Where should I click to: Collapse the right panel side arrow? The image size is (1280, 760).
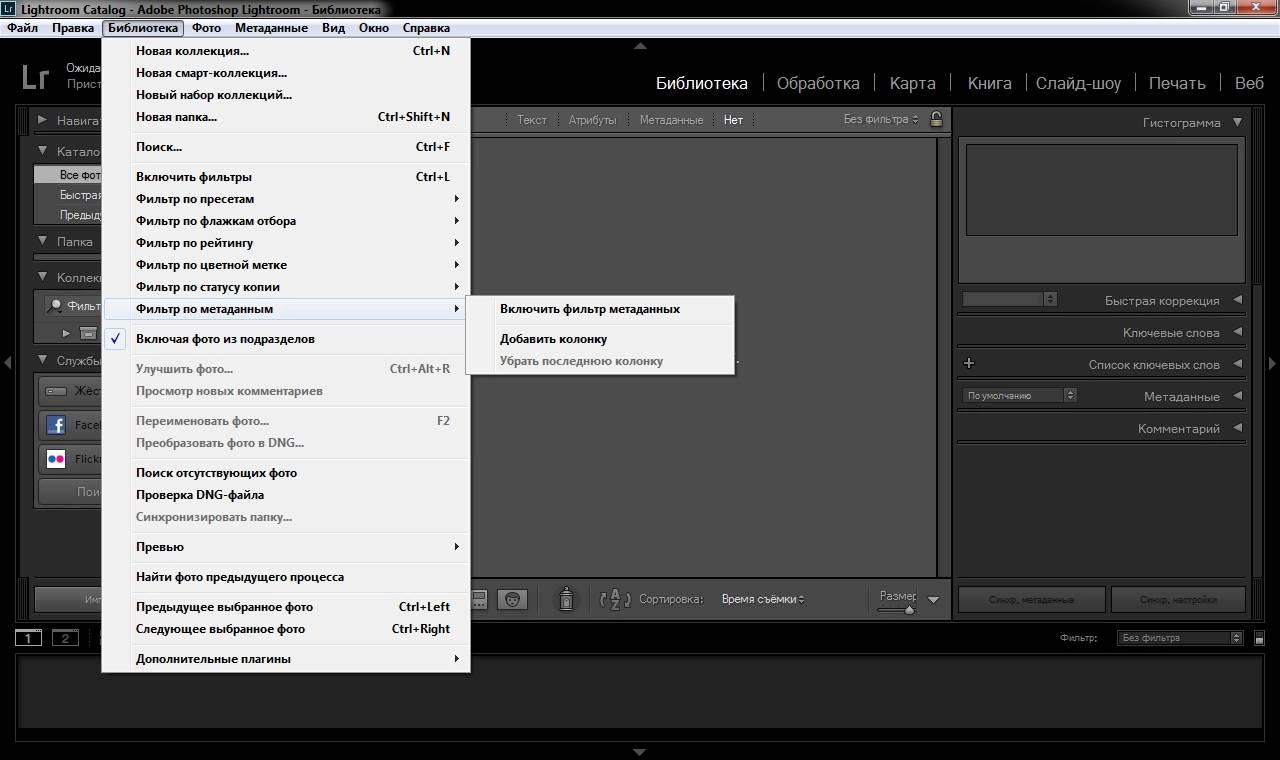pyautogui.click(x=1273, y=363)
